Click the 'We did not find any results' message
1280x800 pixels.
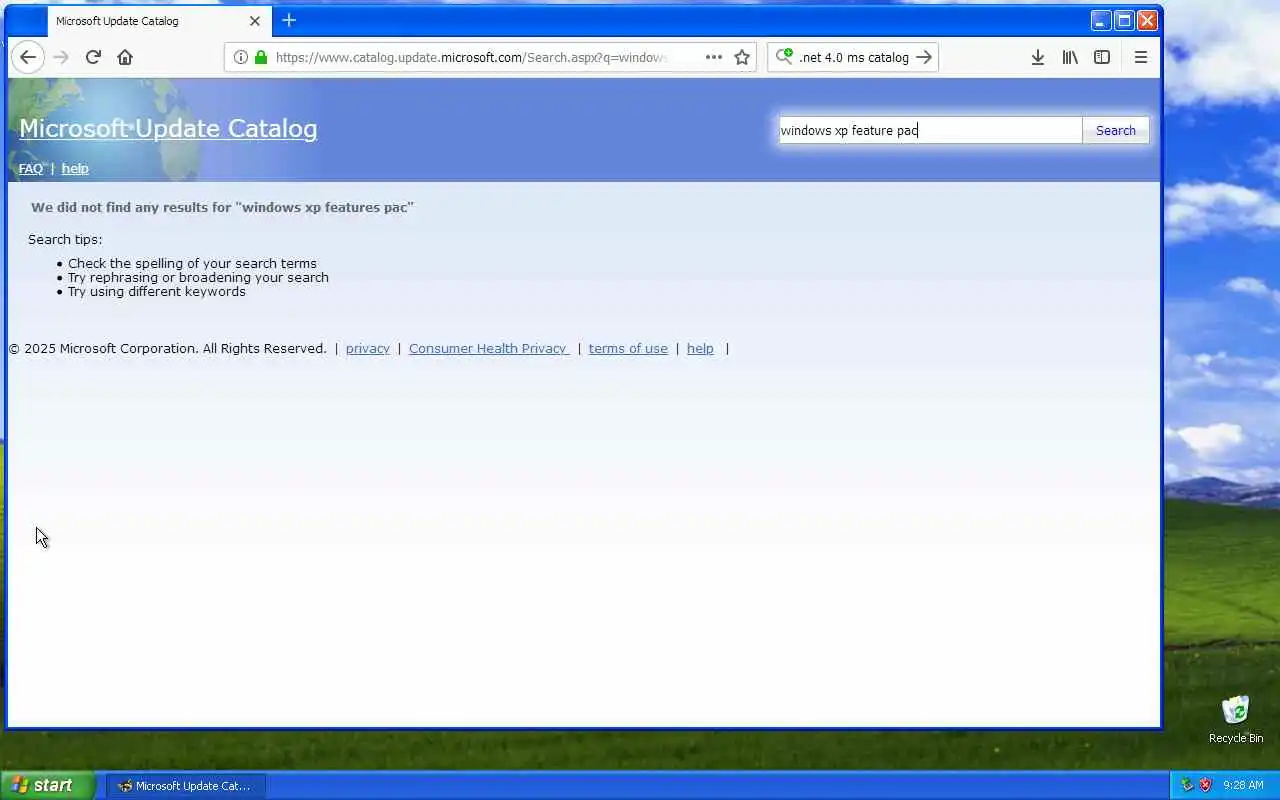[x=222, y=207]
